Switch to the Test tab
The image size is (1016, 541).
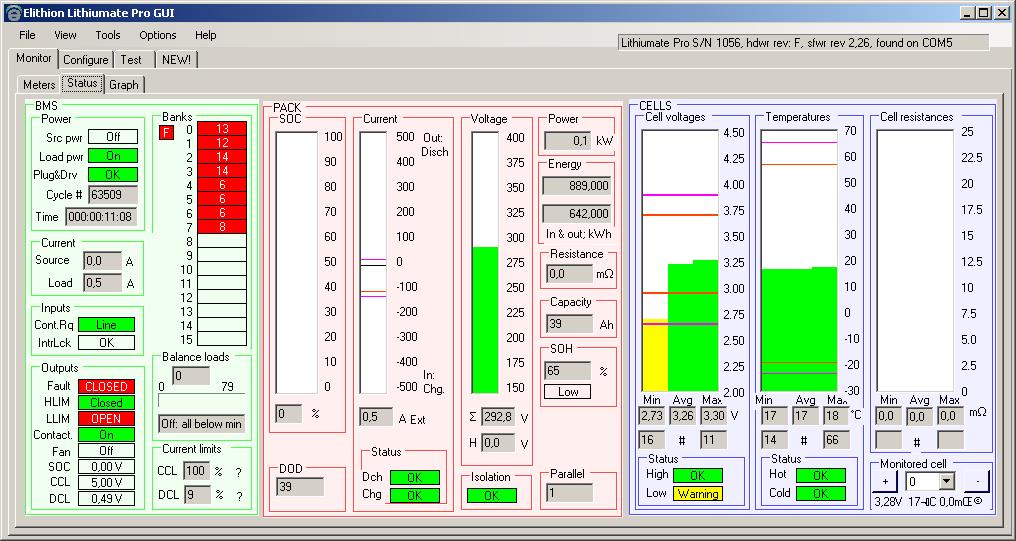click(x=131, y=60)
